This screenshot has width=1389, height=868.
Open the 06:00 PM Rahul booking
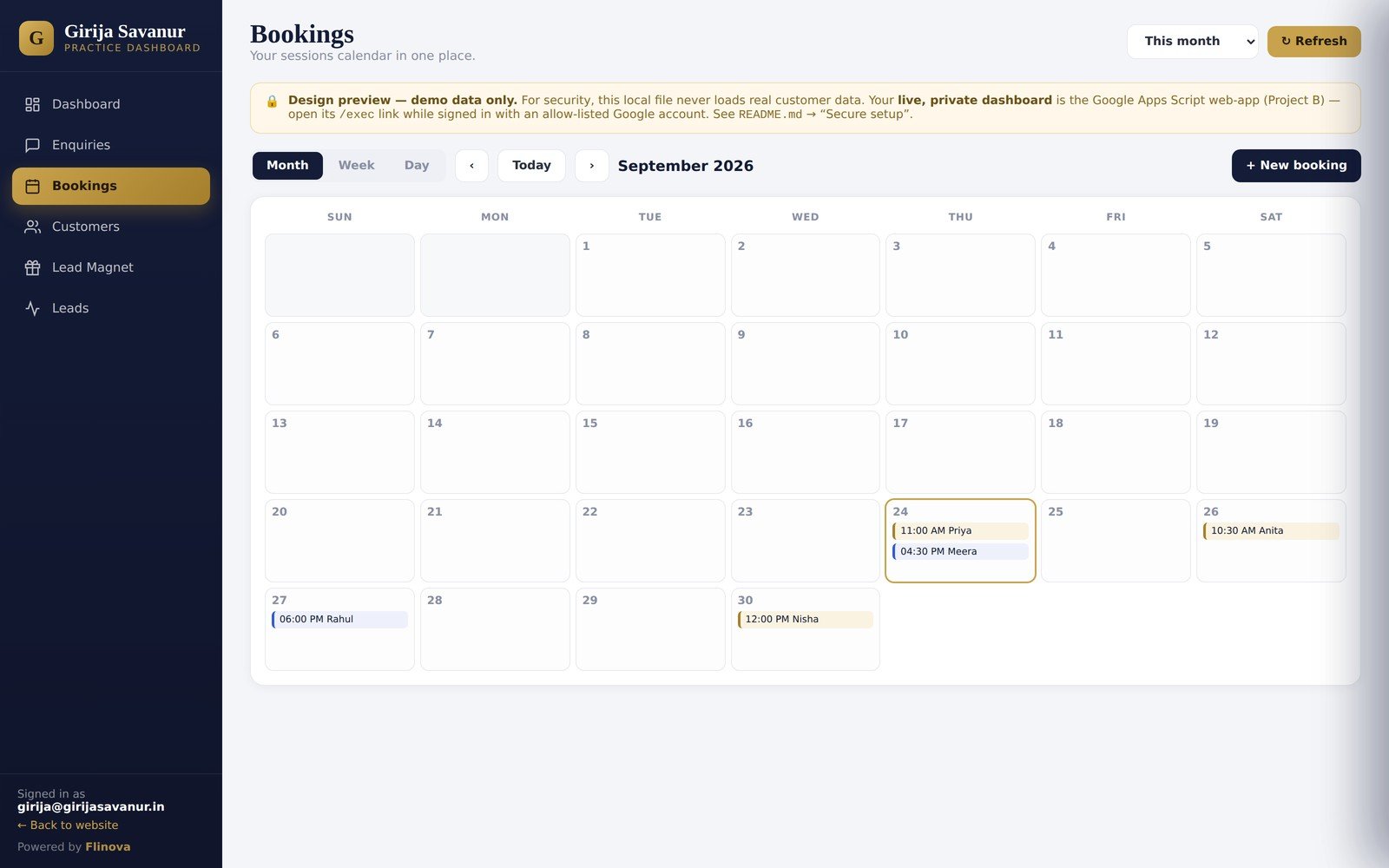coord(339,620)
